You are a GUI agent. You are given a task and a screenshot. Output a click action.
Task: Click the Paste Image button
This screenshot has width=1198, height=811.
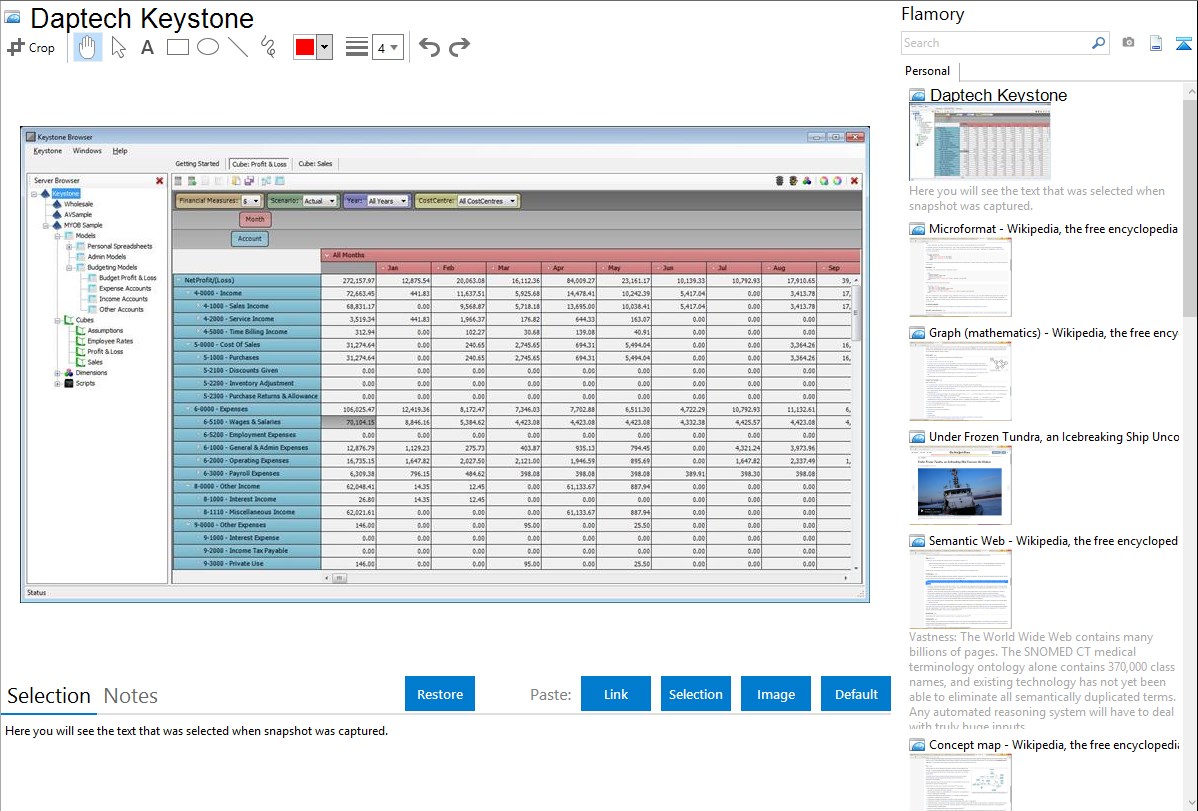coord(776,694)
